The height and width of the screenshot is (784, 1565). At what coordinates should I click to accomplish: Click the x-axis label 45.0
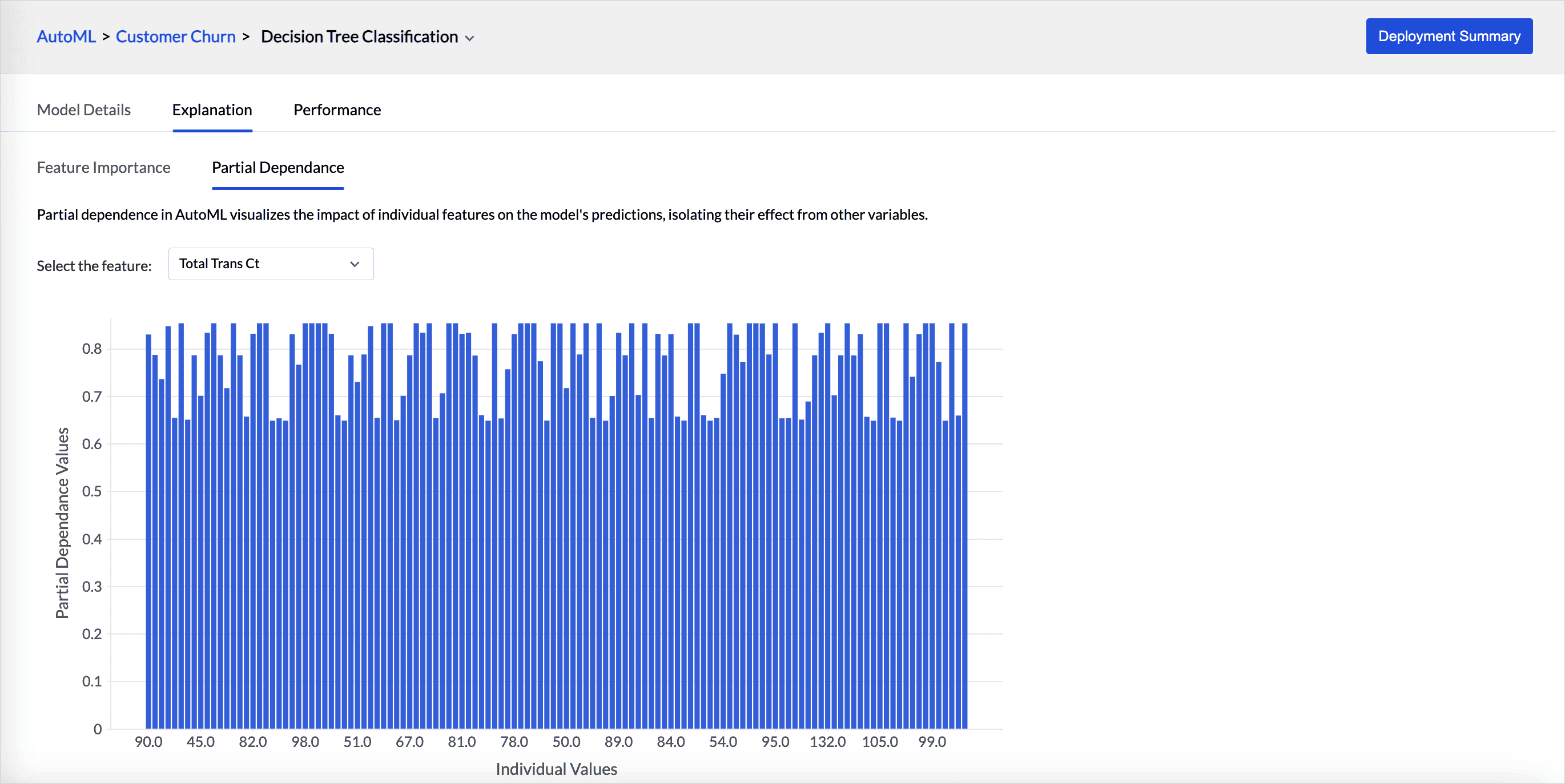pyautogui.click(x=200, y=742)
